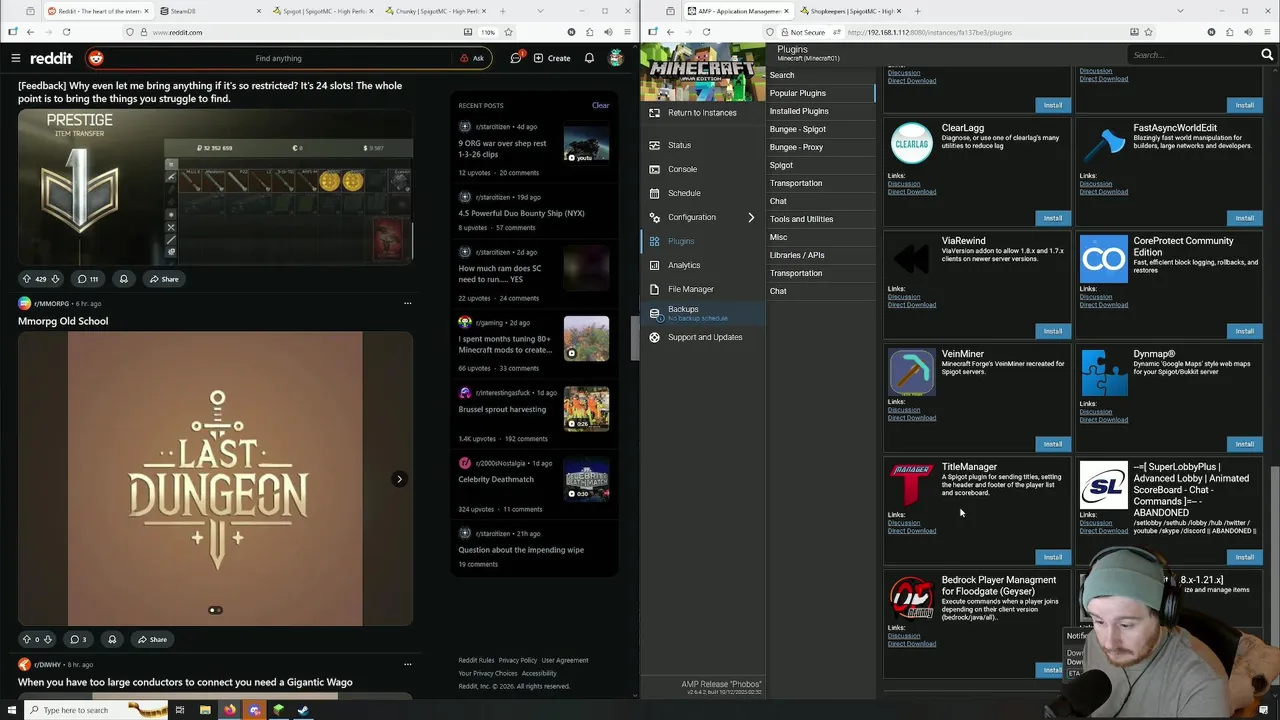
Task: Open ClearLagg Direct Download link
Action: point(912,192)
